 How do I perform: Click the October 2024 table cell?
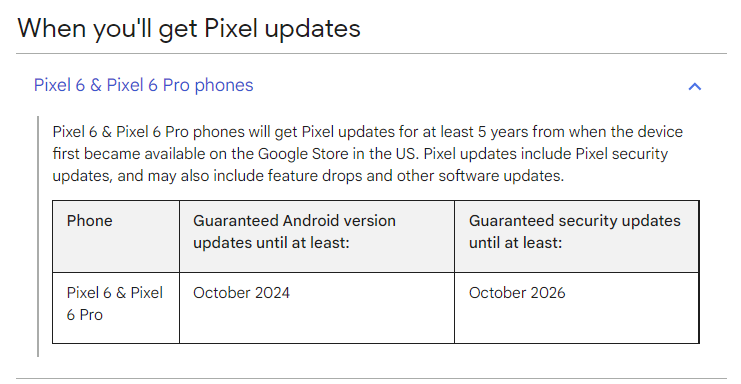[317, 308]
